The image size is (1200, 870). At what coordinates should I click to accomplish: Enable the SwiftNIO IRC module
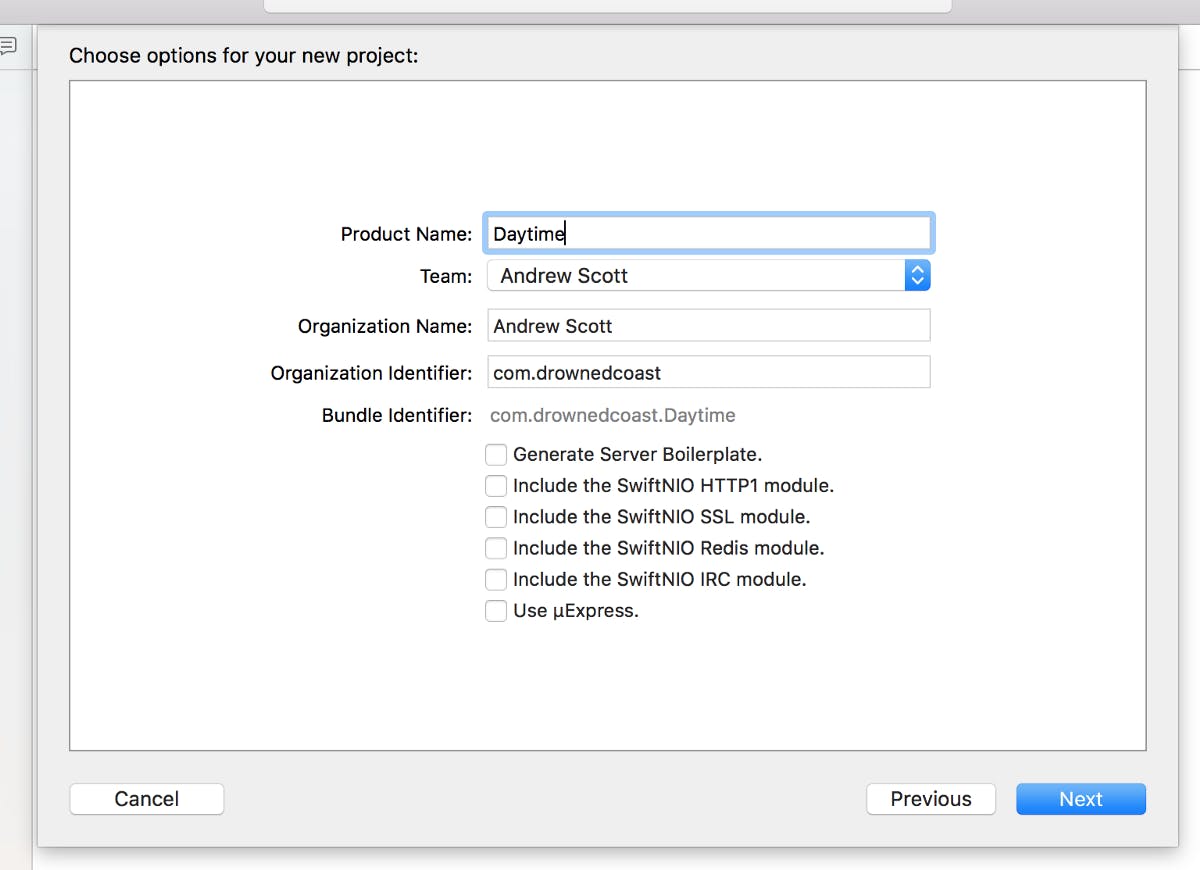pyautogui.click(x=496, y=578)
